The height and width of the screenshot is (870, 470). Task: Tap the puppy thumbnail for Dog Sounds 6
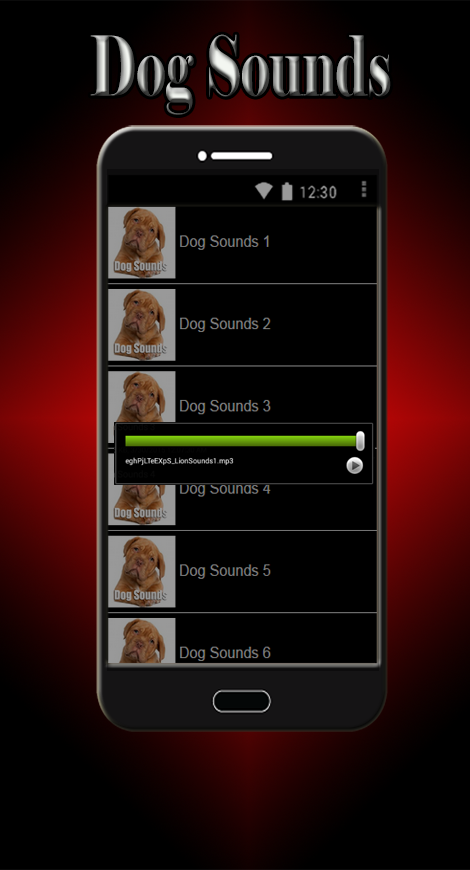click(x=142, y=640)
